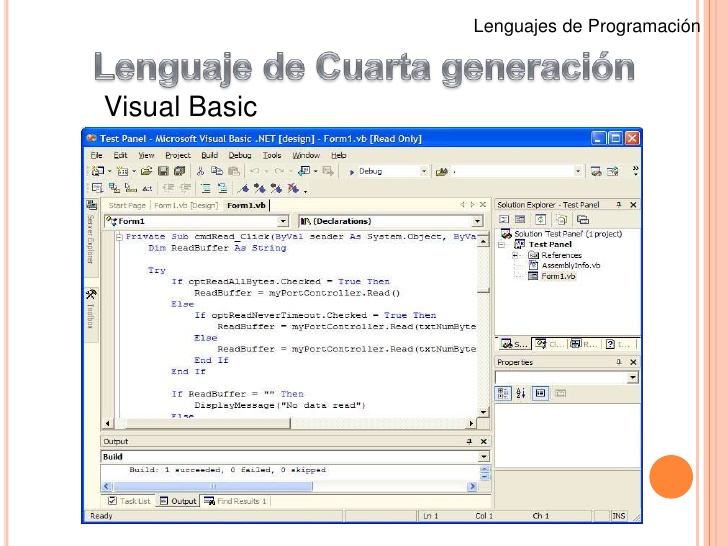The width and height of the screenshot is (728, 546).
Task: Expand the (Declarations) method dropdown
Action: pos(477,221)
